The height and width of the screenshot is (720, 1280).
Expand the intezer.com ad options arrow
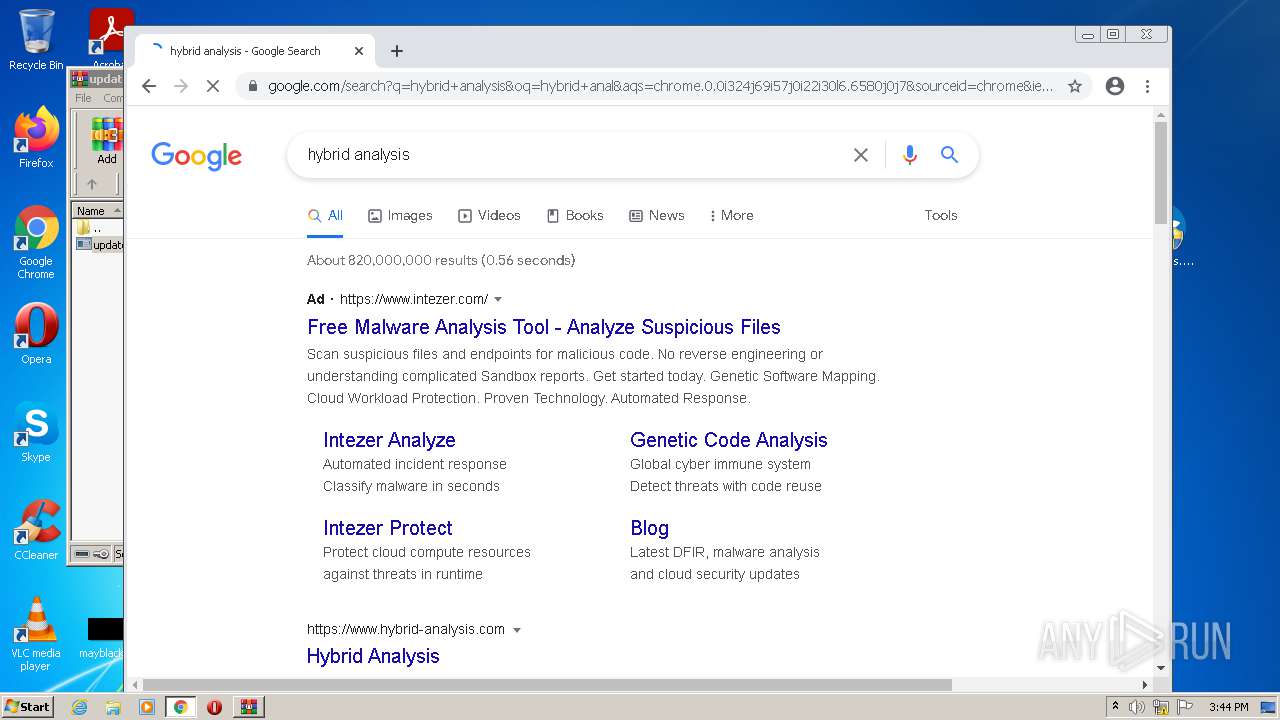tap(498, 300)
